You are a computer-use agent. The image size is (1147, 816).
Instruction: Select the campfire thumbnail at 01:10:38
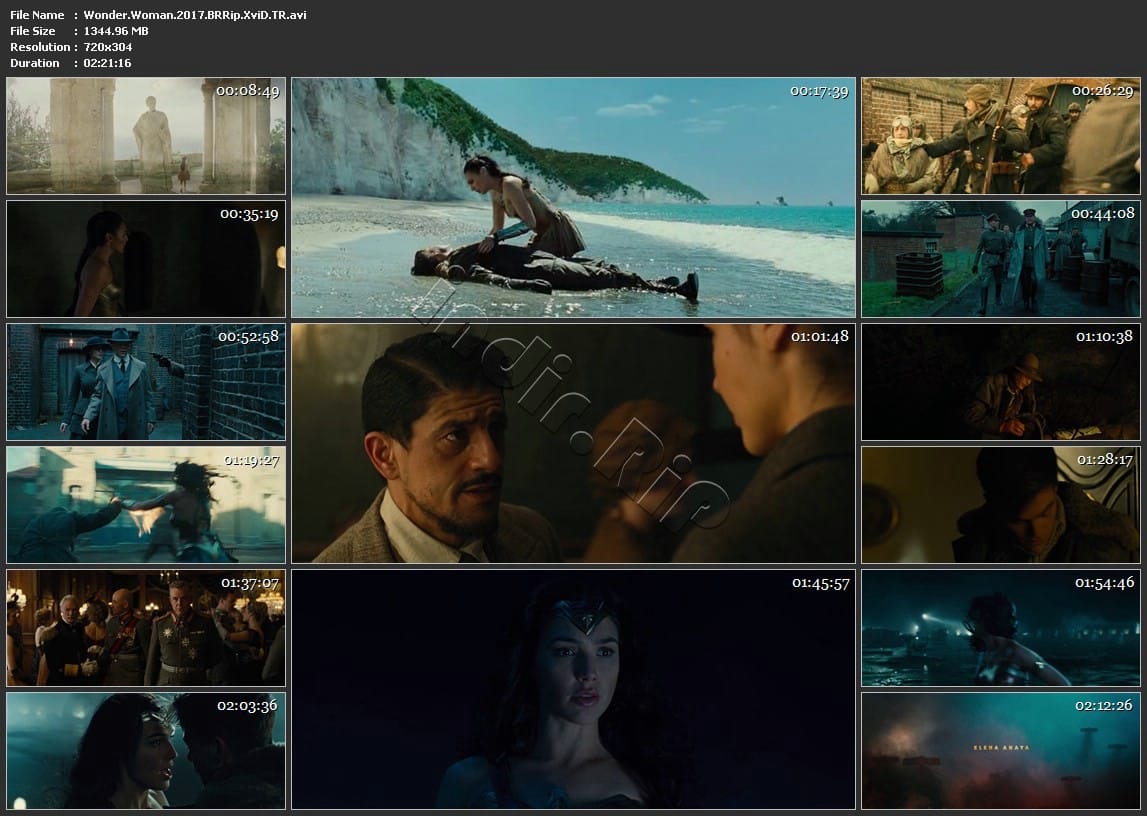point(1001,382)
